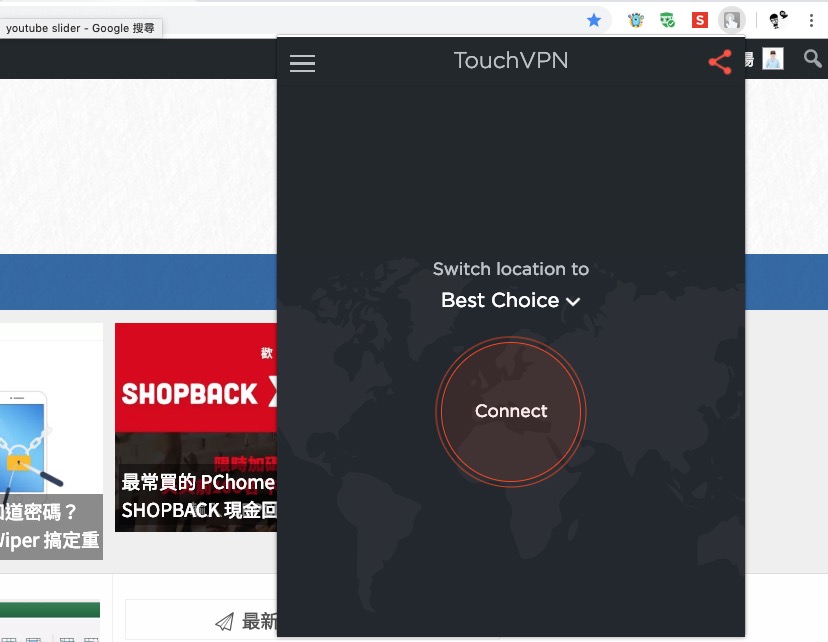This screenshot has height=642, width=828.
Task: Click the 'Switch location to' label
Action: pos(511,269)
